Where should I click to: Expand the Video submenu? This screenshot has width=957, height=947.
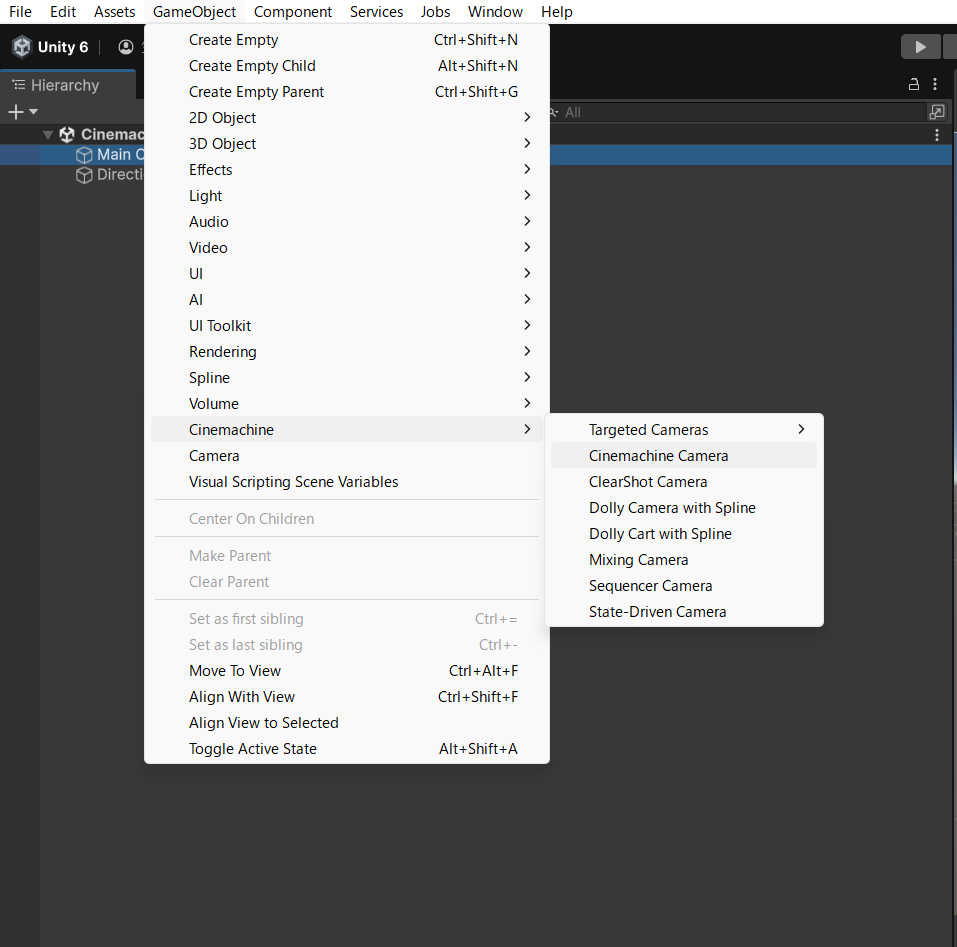[347, 248]
